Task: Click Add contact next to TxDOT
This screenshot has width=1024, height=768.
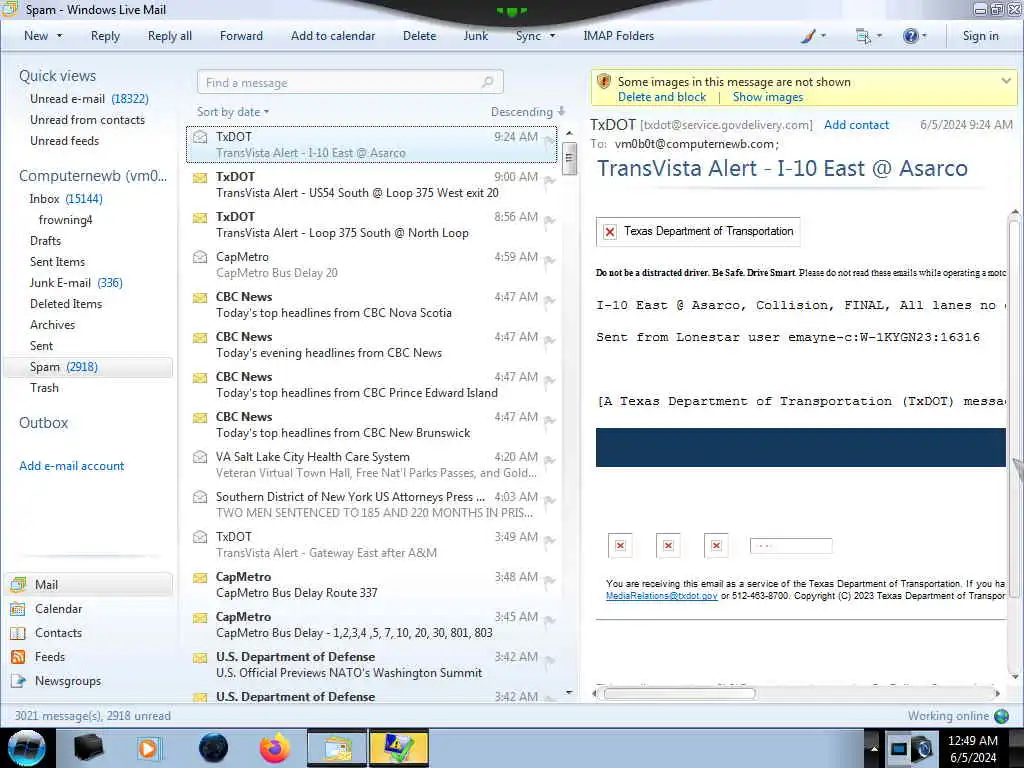Action: click(x=856, y=125)
